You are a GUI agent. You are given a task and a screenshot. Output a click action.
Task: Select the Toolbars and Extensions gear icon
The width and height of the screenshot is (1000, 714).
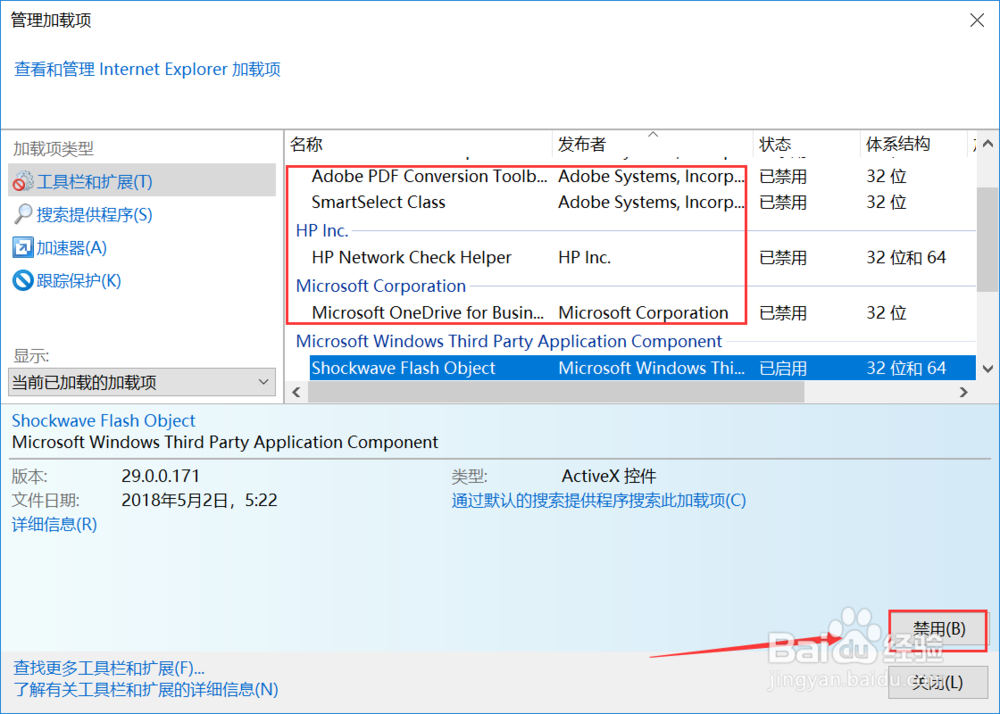coord(23,182)
